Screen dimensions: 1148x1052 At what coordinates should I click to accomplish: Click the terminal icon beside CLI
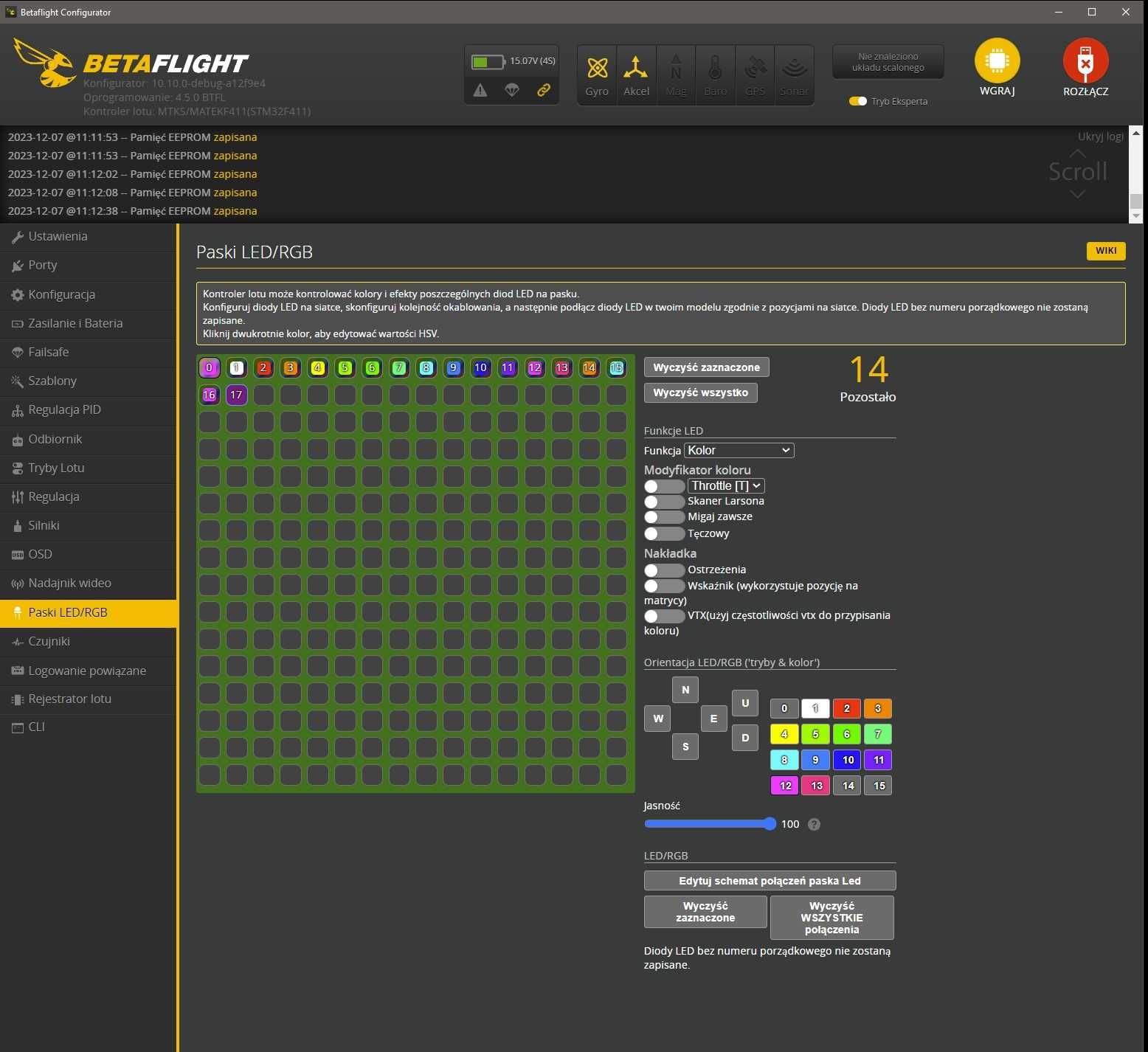coord(18,727)
